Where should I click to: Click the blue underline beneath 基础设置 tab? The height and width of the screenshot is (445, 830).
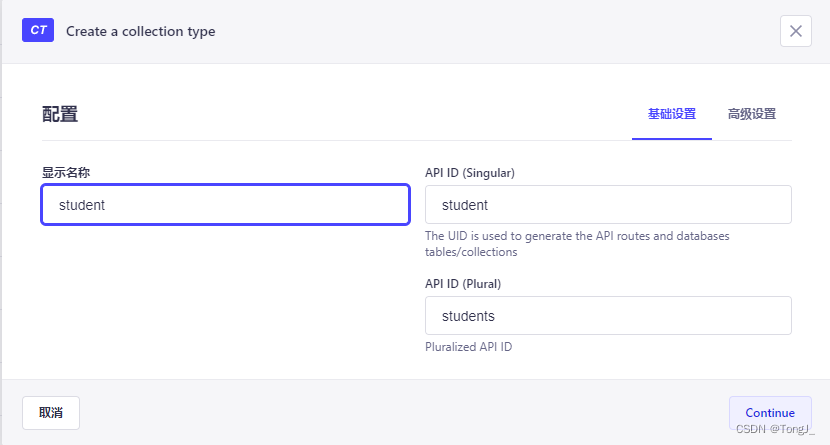coord(671,139)
